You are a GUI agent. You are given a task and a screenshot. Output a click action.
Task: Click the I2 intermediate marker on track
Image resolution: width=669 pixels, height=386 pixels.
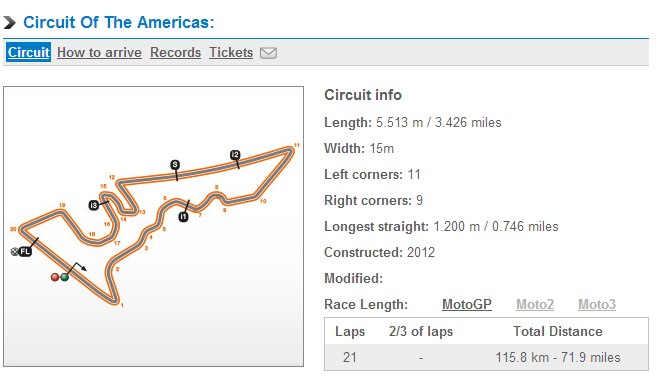(235, 154)
